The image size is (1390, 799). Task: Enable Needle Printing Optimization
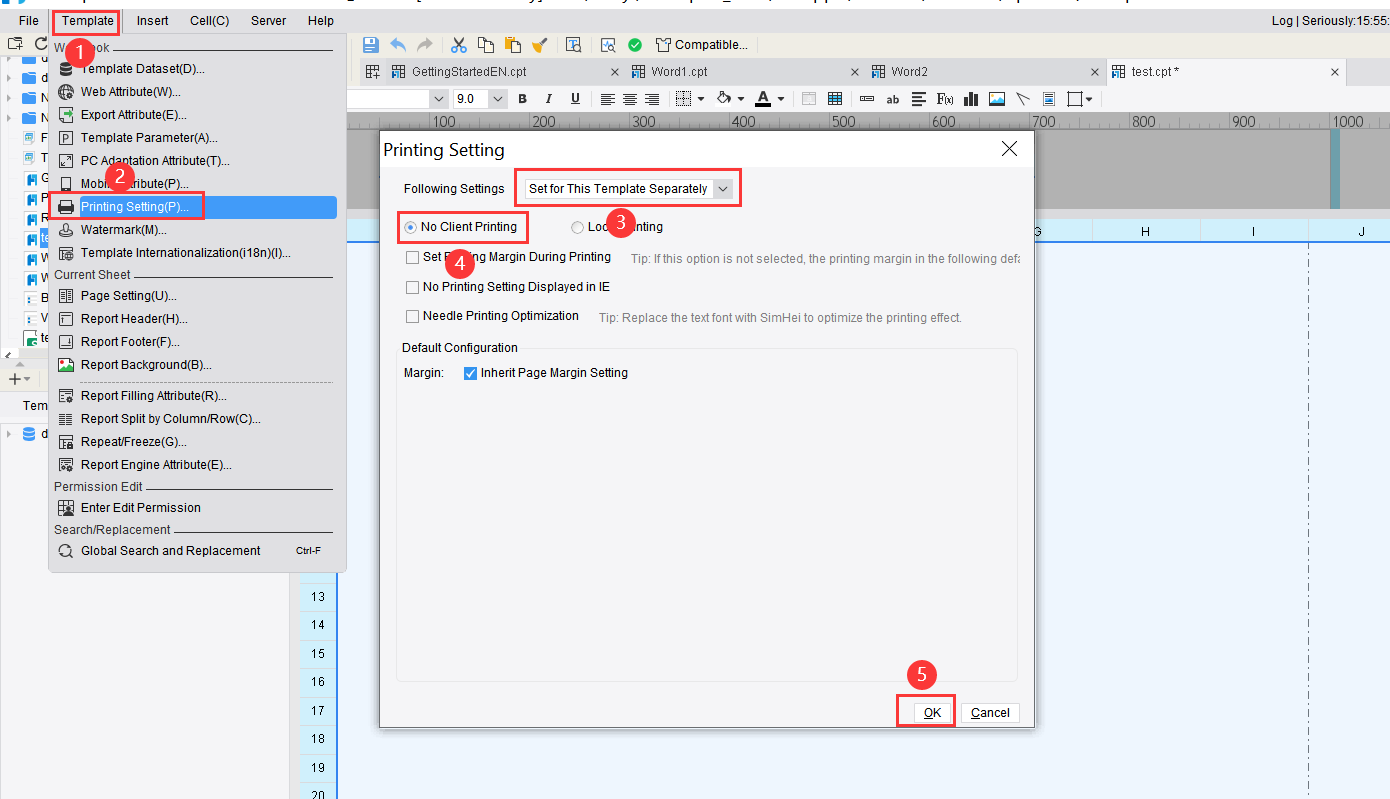click(412, 316)
